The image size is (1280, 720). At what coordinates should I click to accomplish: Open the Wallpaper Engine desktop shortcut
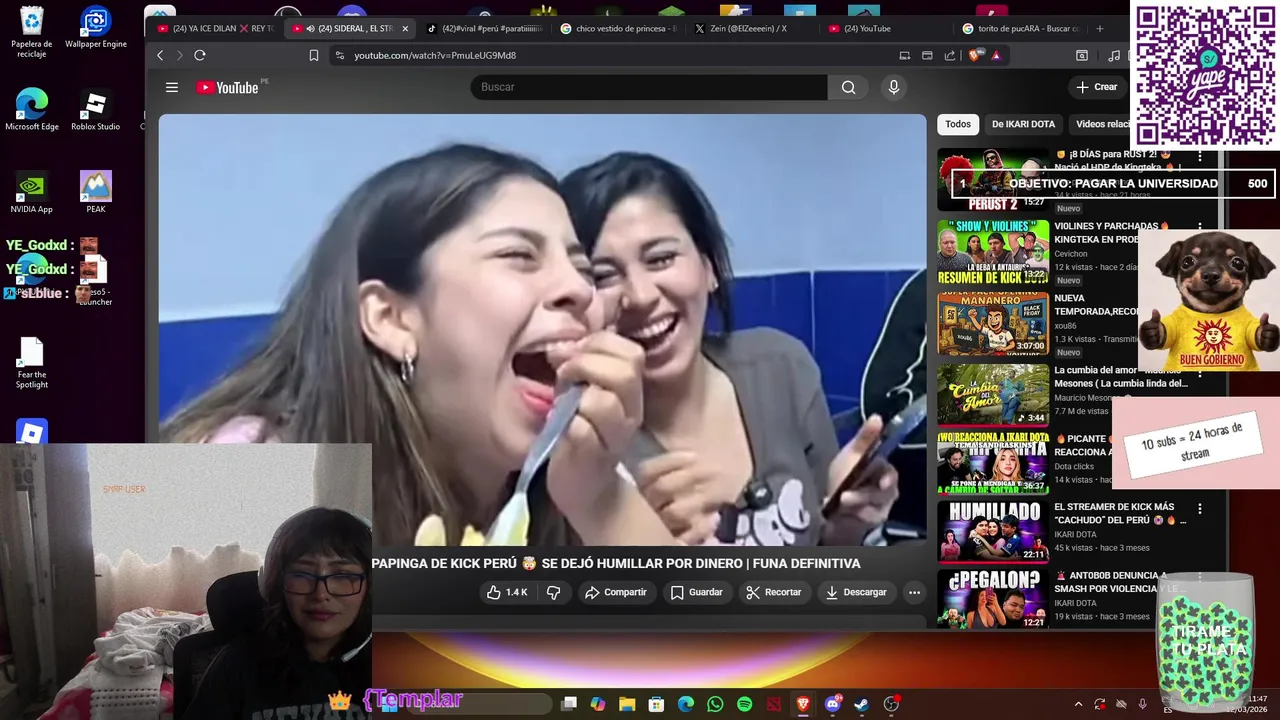click(x=95, y=29)
